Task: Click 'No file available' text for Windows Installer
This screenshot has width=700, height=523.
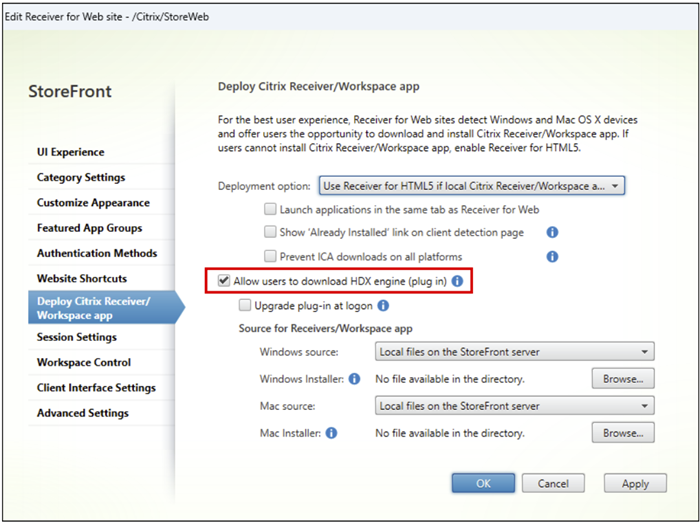Action: coord(450,379)
